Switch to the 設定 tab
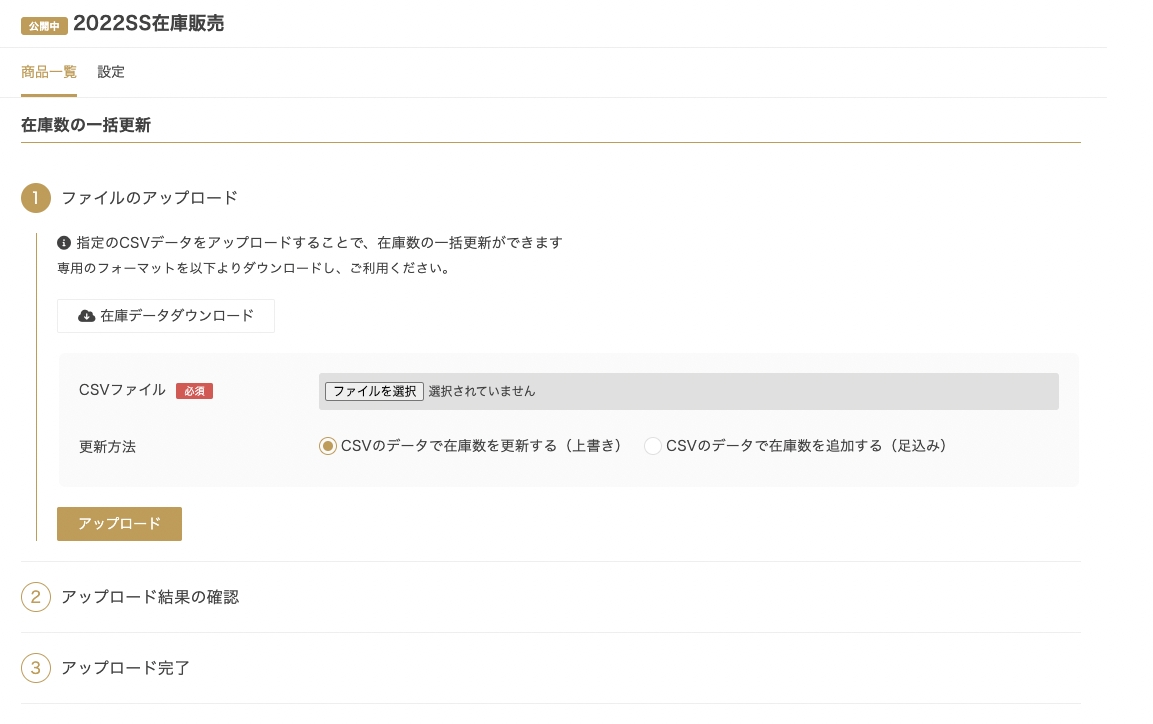This screenshot has height=724, width=1153. 111,72
